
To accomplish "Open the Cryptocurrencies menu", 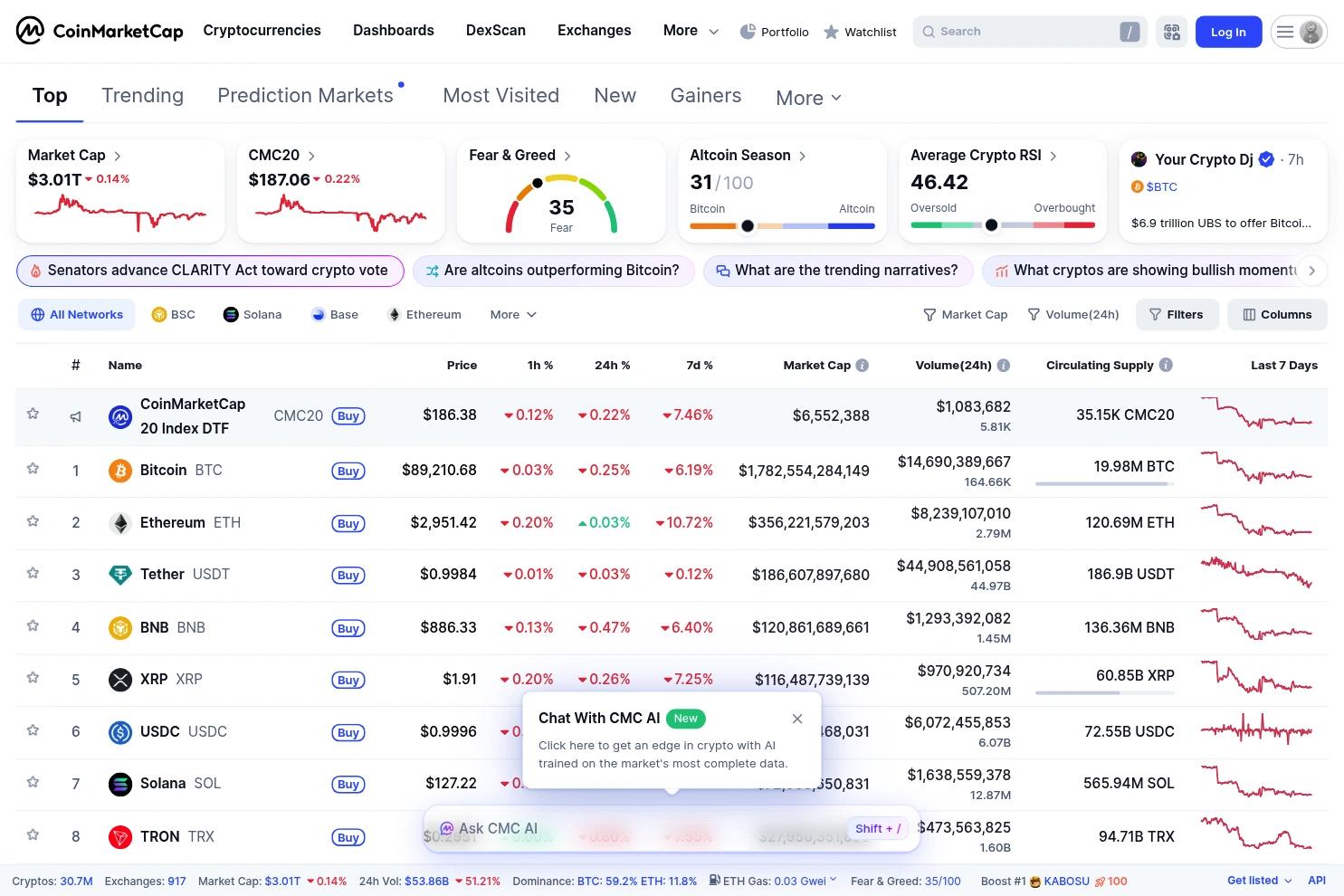I will pos(262,31).
